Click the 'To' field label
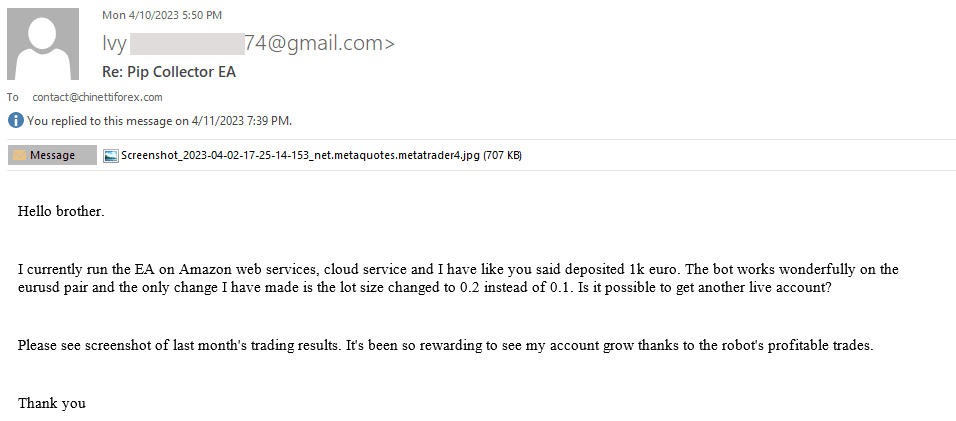The image size is (956, 421). (x=13, y=97)
